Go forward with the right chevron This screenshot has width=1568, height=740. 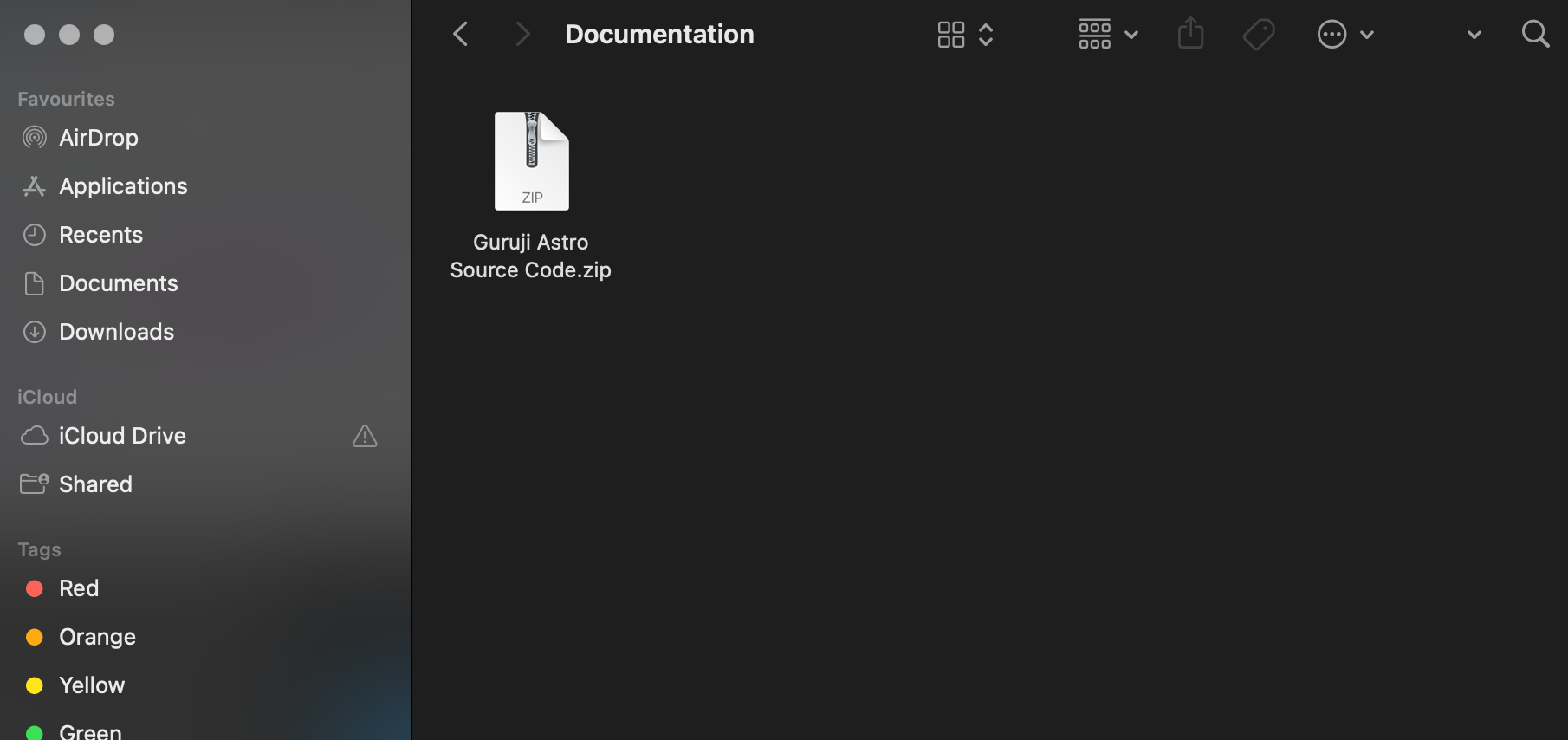click(522, 35)
